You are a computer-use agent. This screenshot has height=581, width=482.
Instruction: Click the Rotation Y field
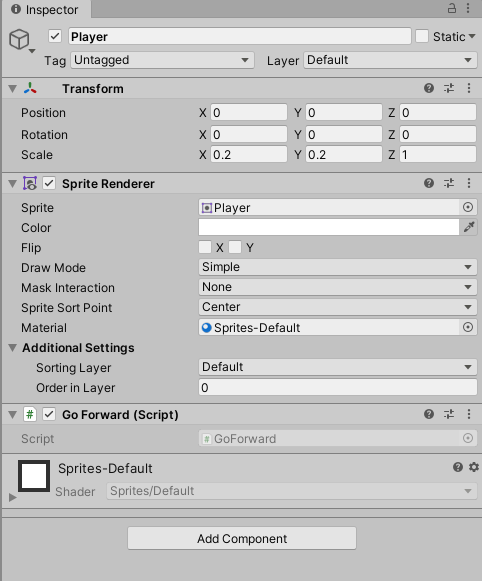click(344, 134)
